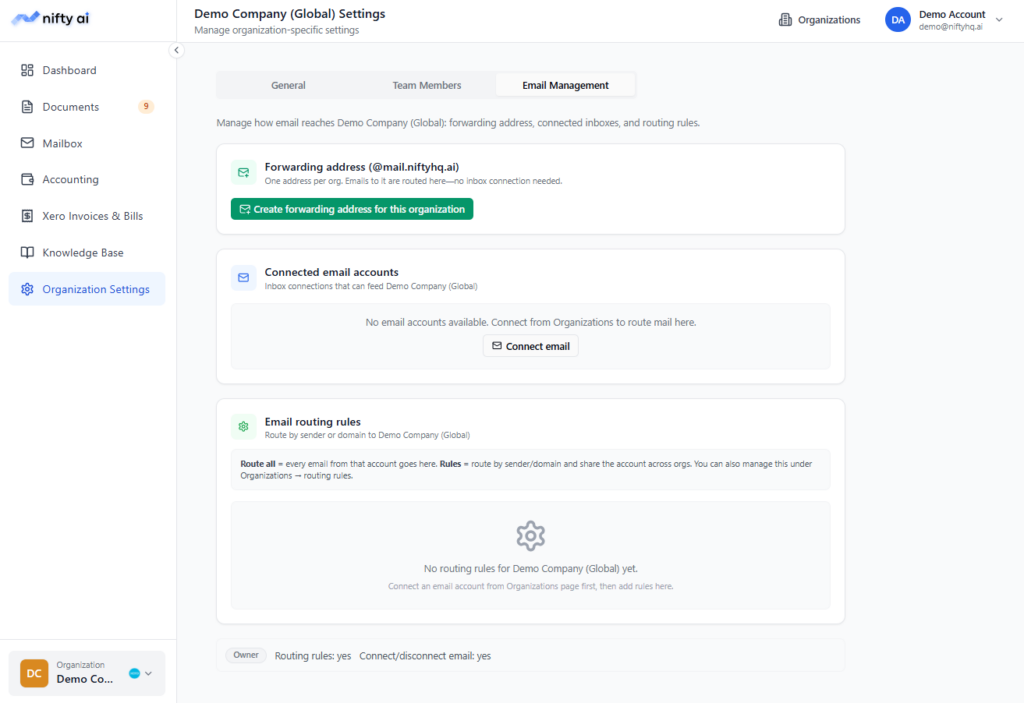Screen dimensions: 1024x703
Task: Click the blue Xero badge beside Demo Co...
Action: [134, 674]
